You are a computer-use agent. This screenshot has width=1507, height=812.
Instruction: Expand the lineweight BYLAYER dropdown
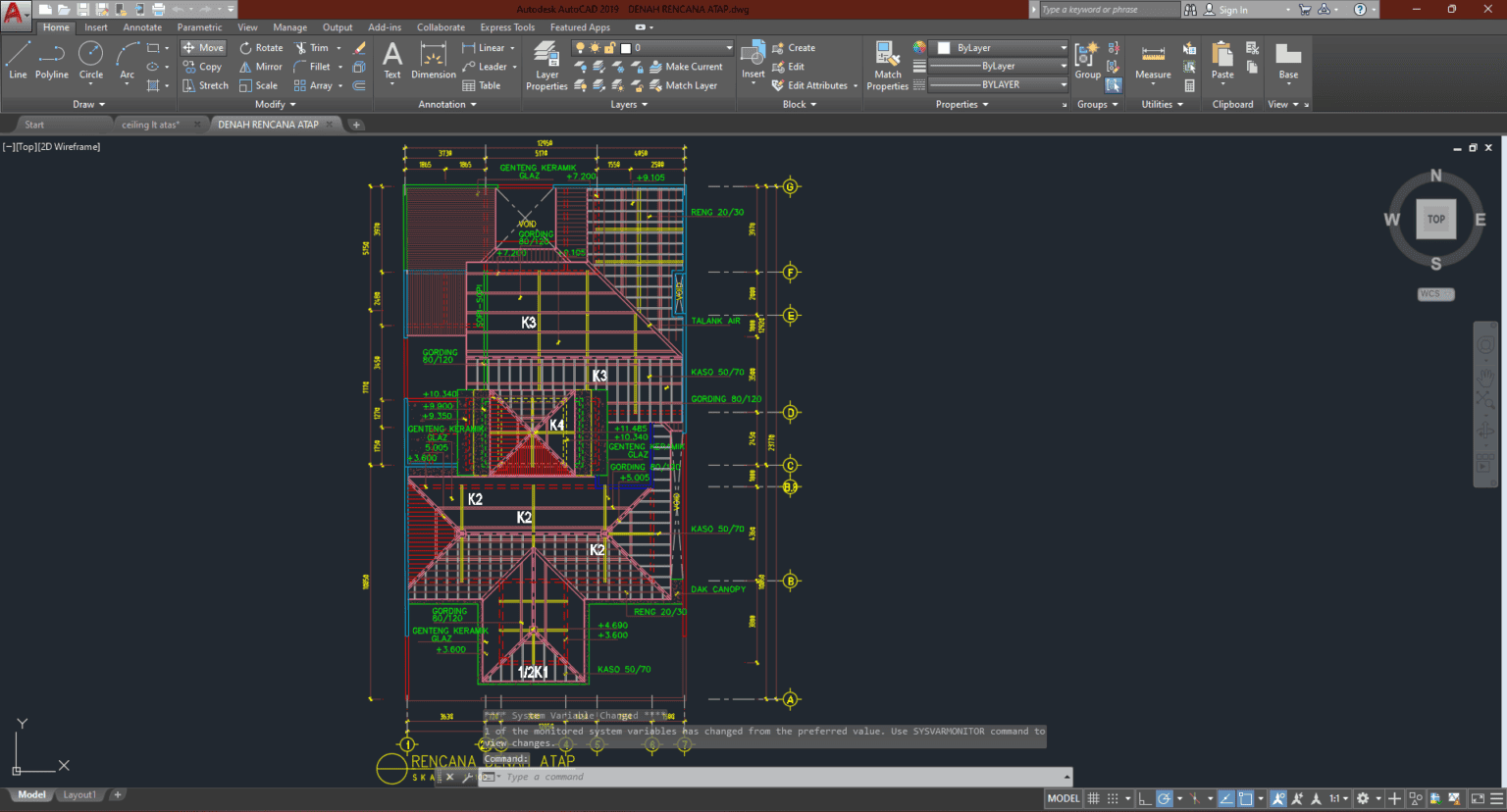1064,84
